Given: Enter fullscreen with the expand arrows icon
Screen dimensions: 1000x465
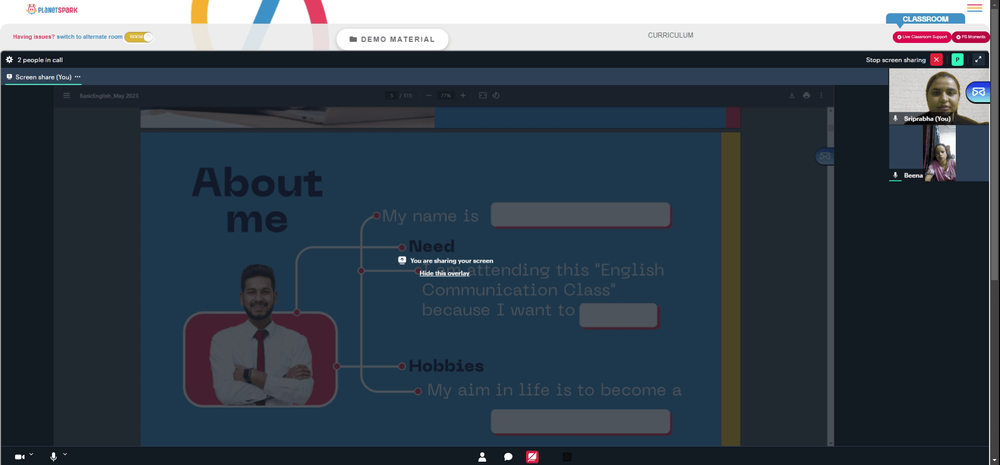Looking at the screenshot, I should tap(978, 60).
